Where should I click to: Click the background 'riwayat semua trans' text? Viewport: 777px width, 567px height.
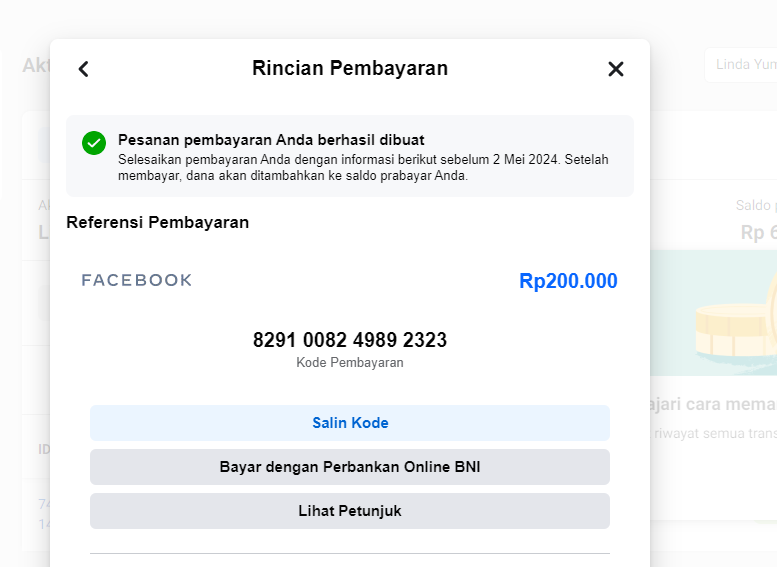pyautogui.click(x=714, y=434)
